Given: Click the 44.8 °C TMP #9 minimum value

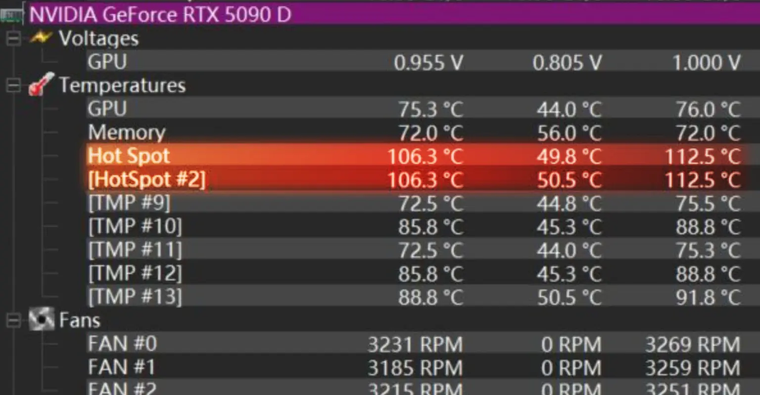Looking at the screenshot, I should (569, 204).
